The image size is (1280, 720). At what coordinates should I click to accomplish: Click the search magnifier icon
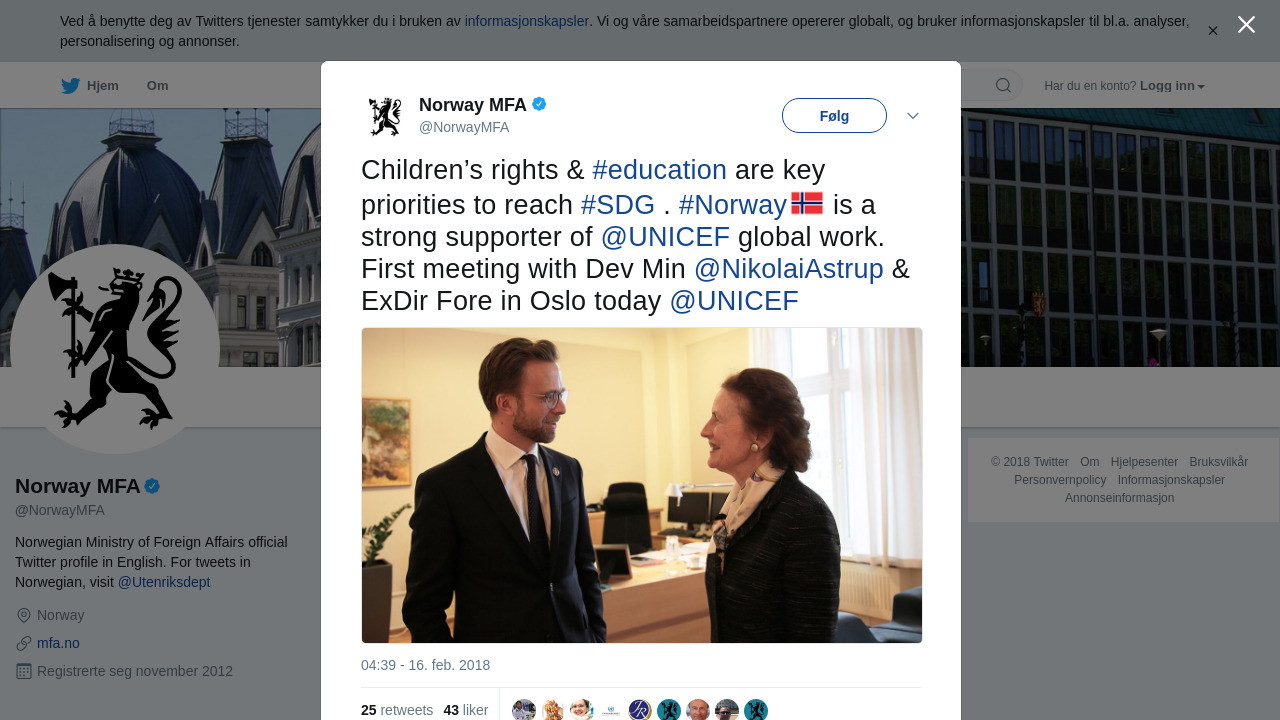pyautogui.click(x=1003, y=86)
